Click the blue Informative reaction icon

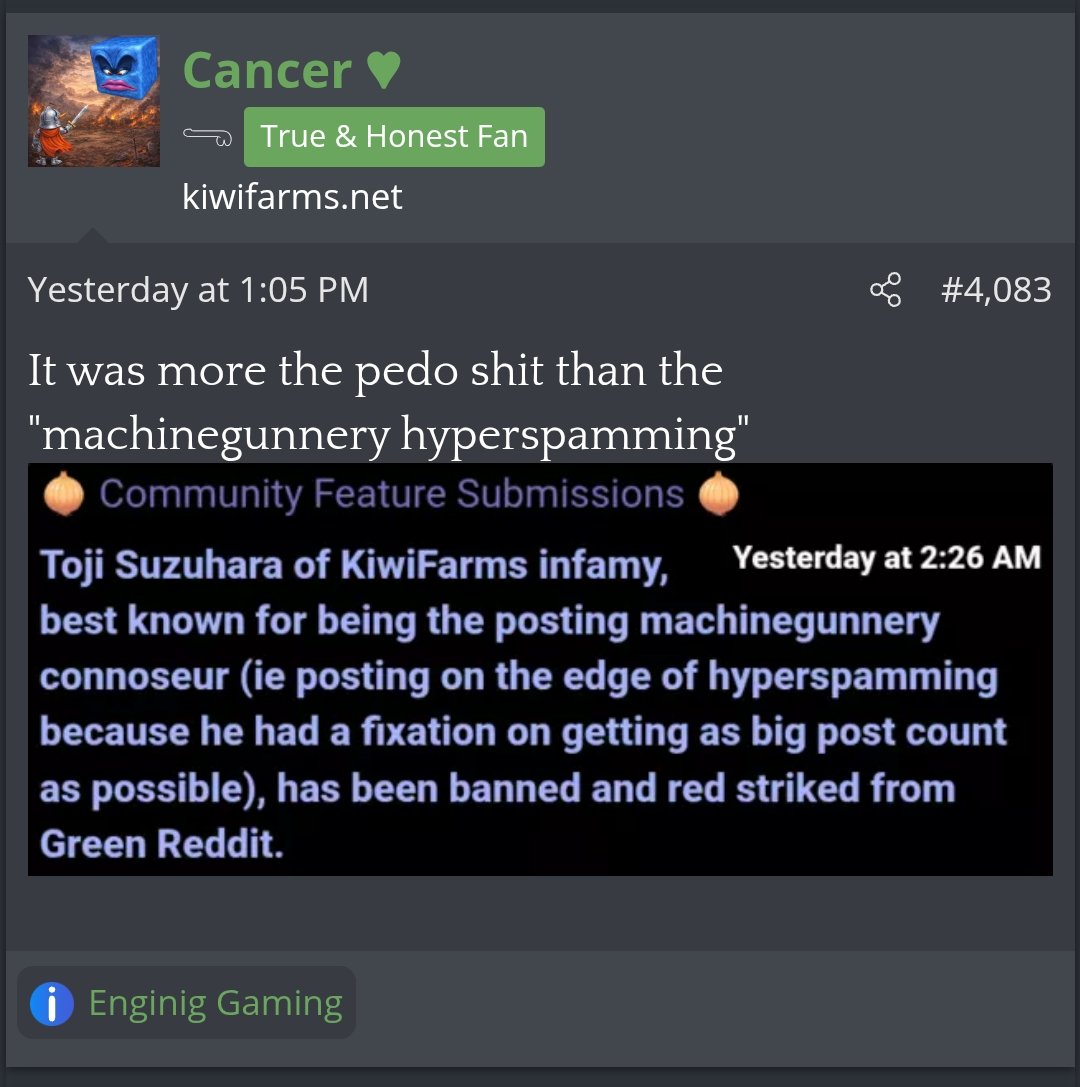[x=51, y=1003]
